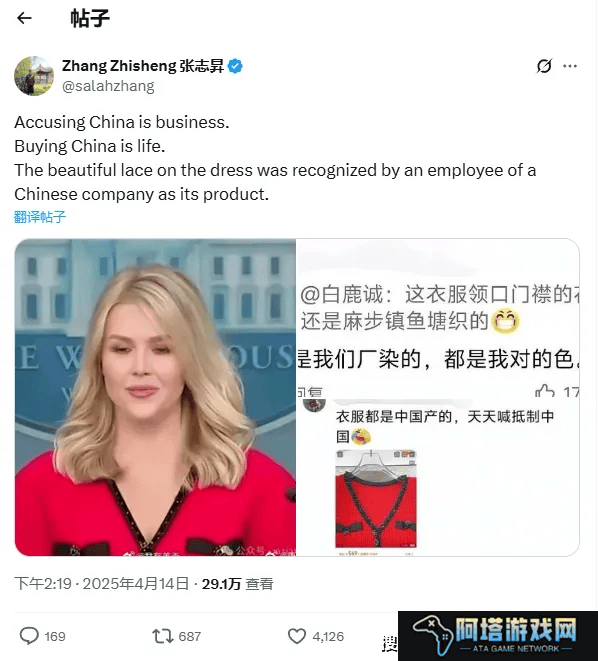Click the 4,126 likes count
Screen dimensions: 598x661
point(328,636)
